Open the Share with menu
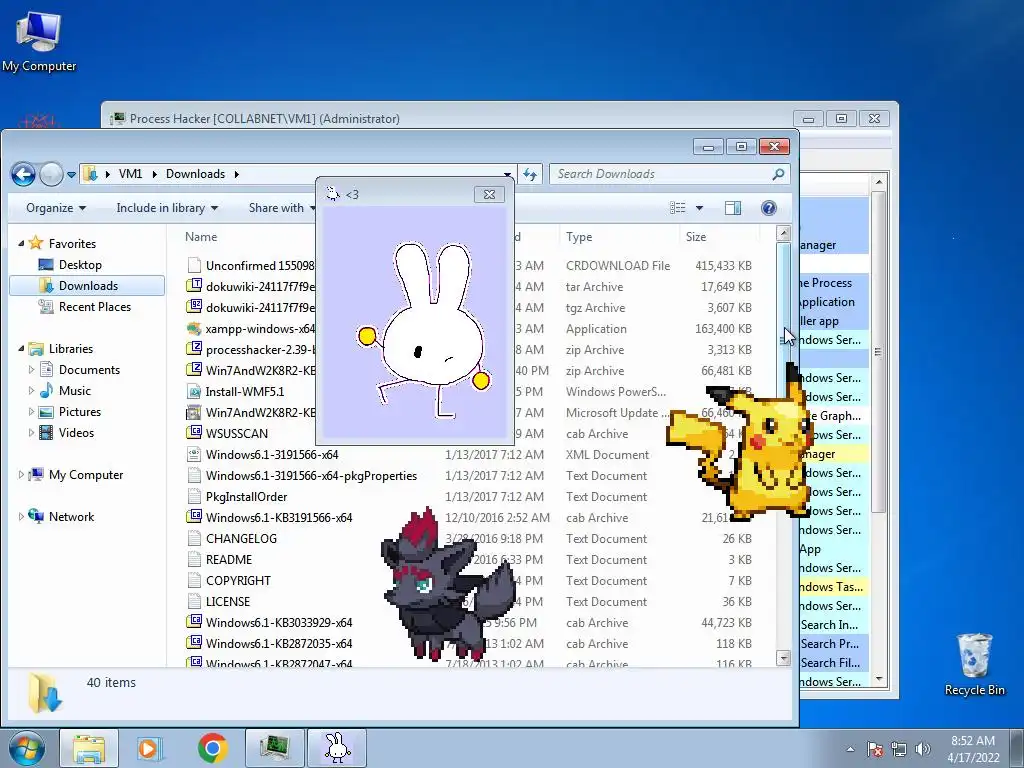1024x768 pixels. pos(281,208)
